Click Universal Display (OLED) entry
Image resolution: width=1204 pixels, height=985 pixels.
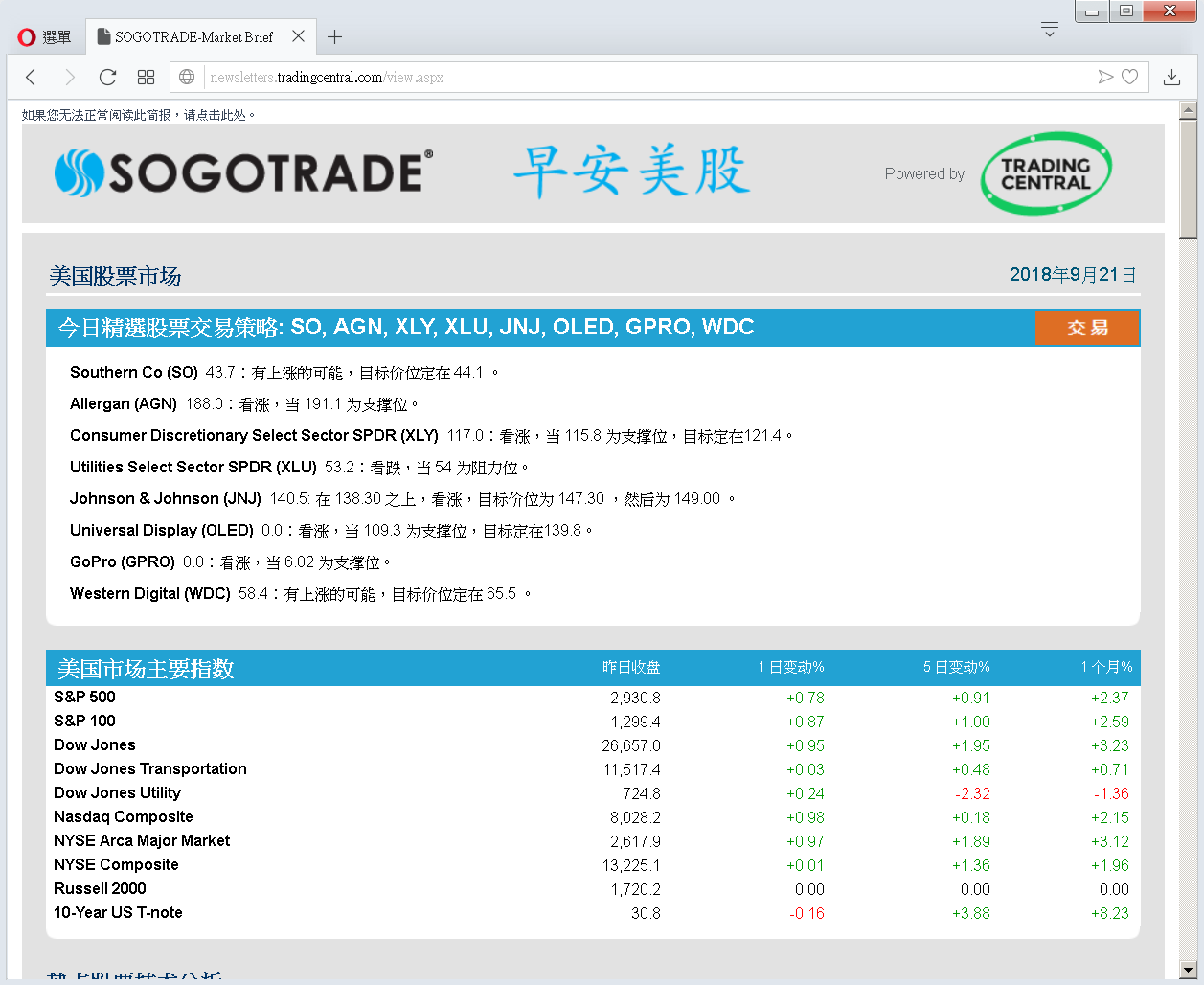(162, 530)
